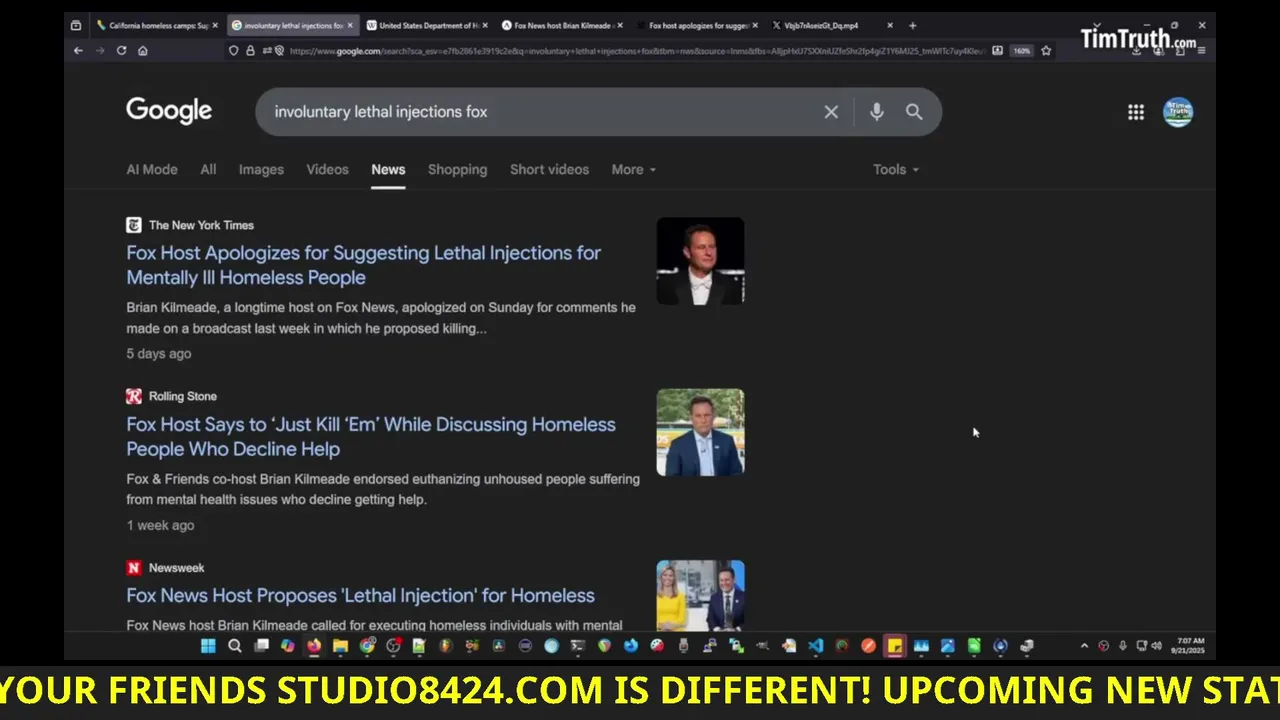The image size is (1280, 720).
Task: Open File Explorer from the taskbar
Action: coord(340,646)
